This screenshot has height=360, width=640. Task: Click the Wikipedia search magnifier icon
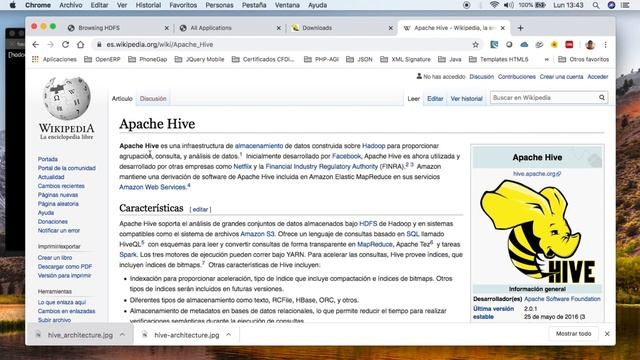[x=602, y=98]
